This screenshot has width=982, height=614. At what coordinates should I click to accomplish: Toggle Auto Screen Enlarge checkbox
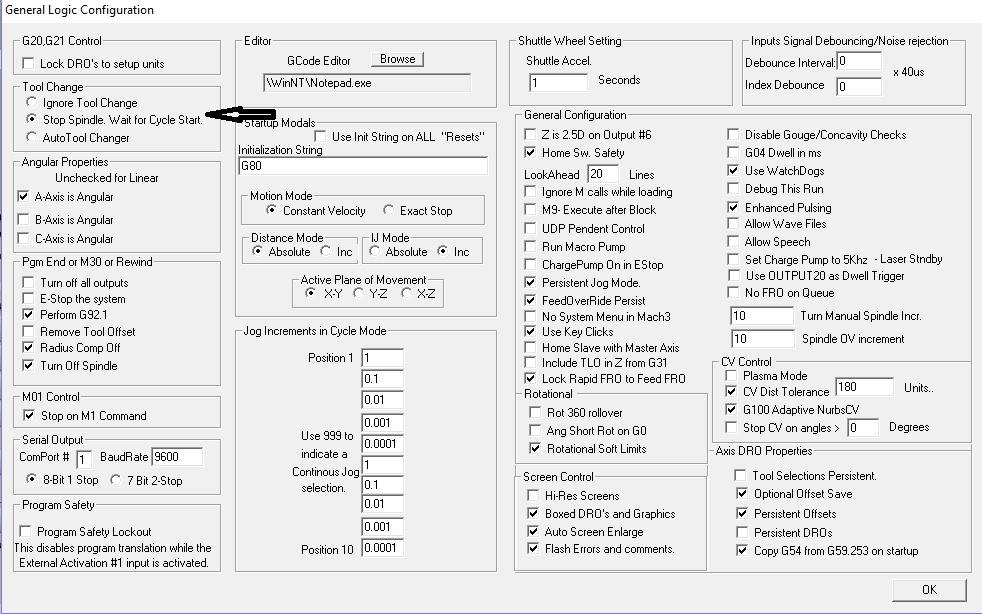[x=533, y=531]
